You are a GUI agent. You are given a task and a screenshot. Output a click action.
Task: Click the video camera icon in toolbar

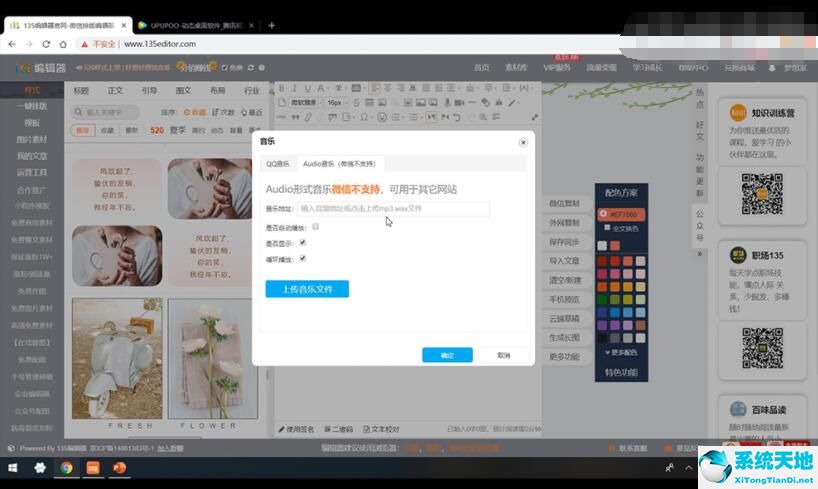[460, 103]
